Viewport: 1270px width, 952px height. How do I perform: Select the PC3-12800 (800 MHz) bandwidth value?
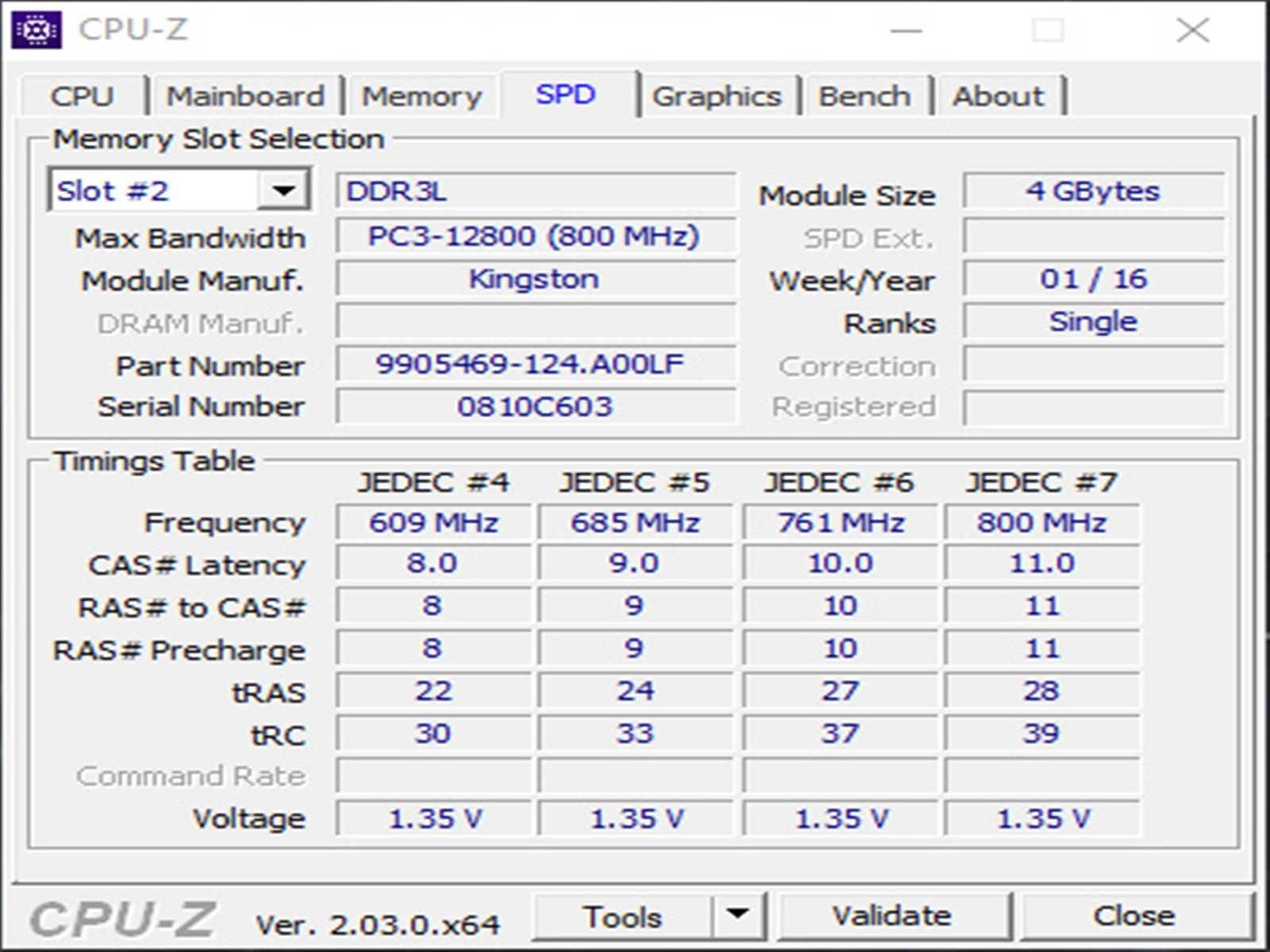pos(535,236)
